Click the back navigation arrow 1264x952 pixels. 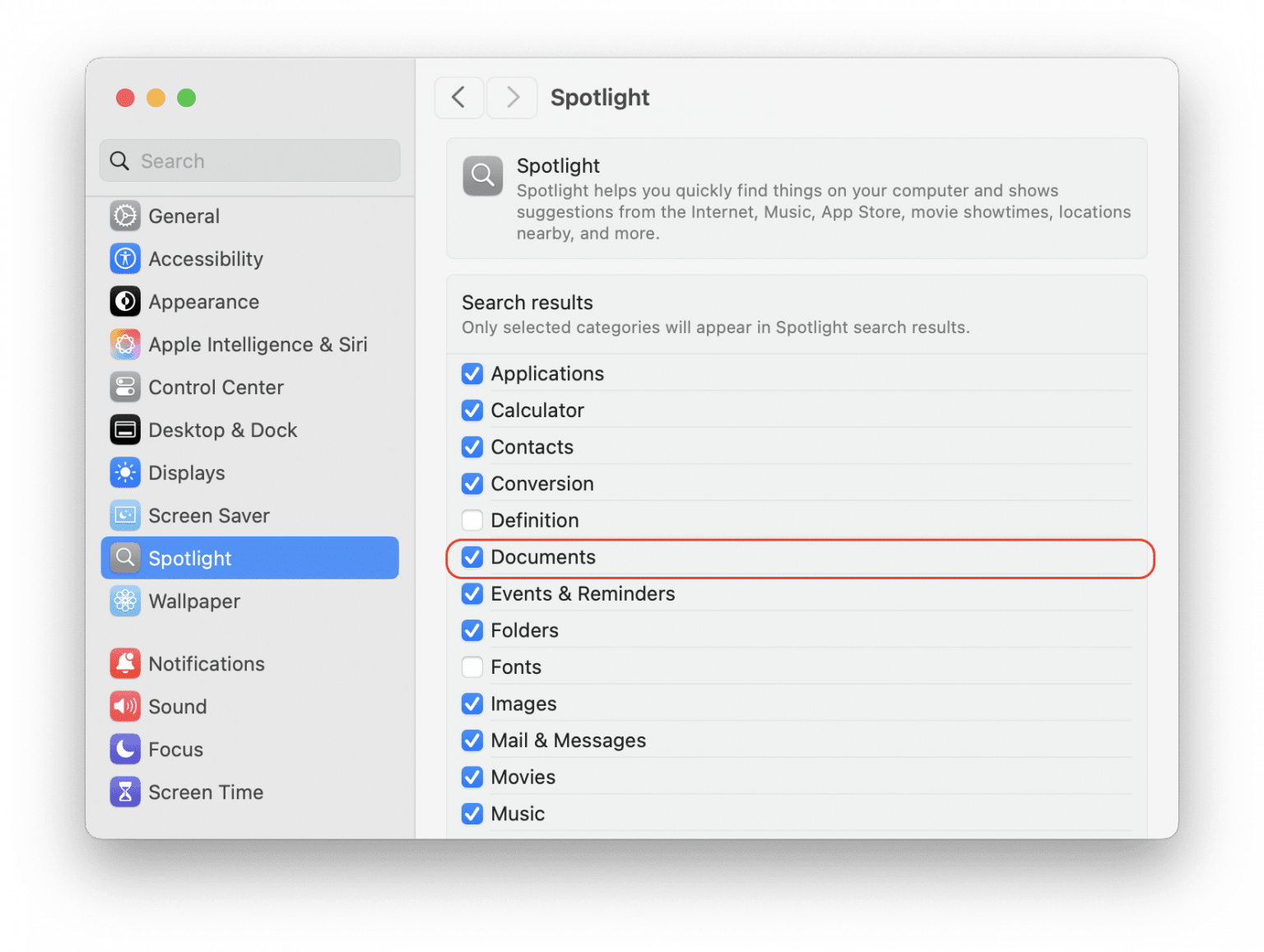click(459, 97)
